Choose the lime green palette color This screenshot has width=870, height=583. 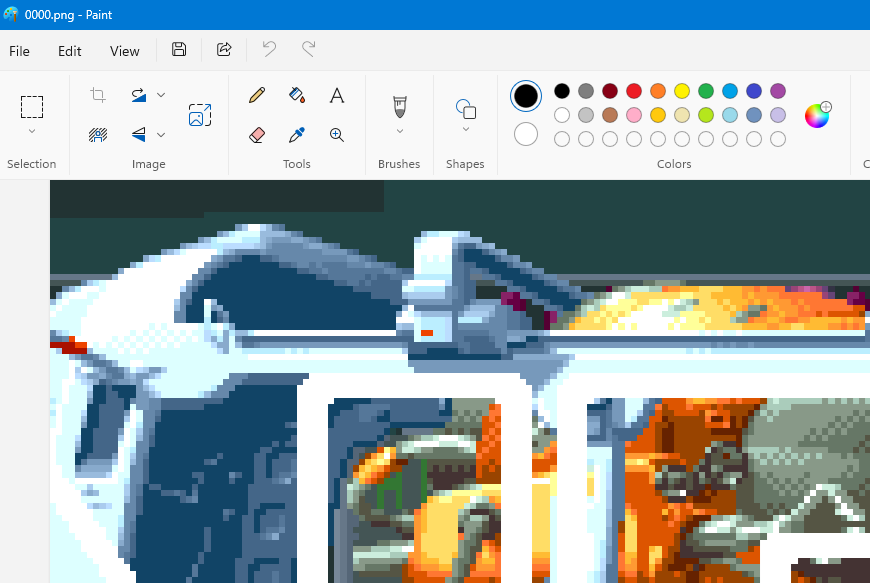click(706, 115)
